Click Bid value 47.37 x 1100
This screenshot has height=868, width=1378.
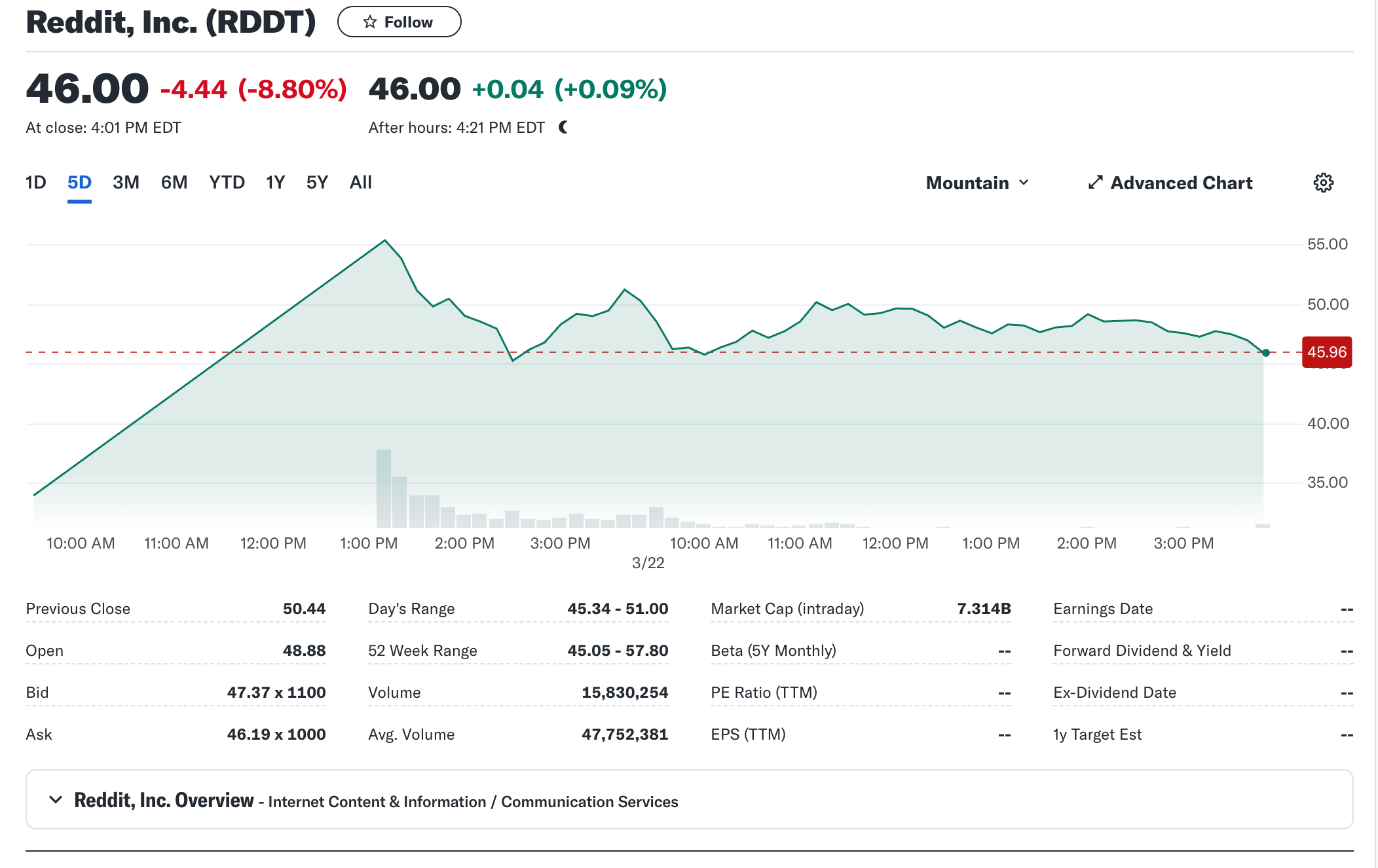click(x=276, y=693)
